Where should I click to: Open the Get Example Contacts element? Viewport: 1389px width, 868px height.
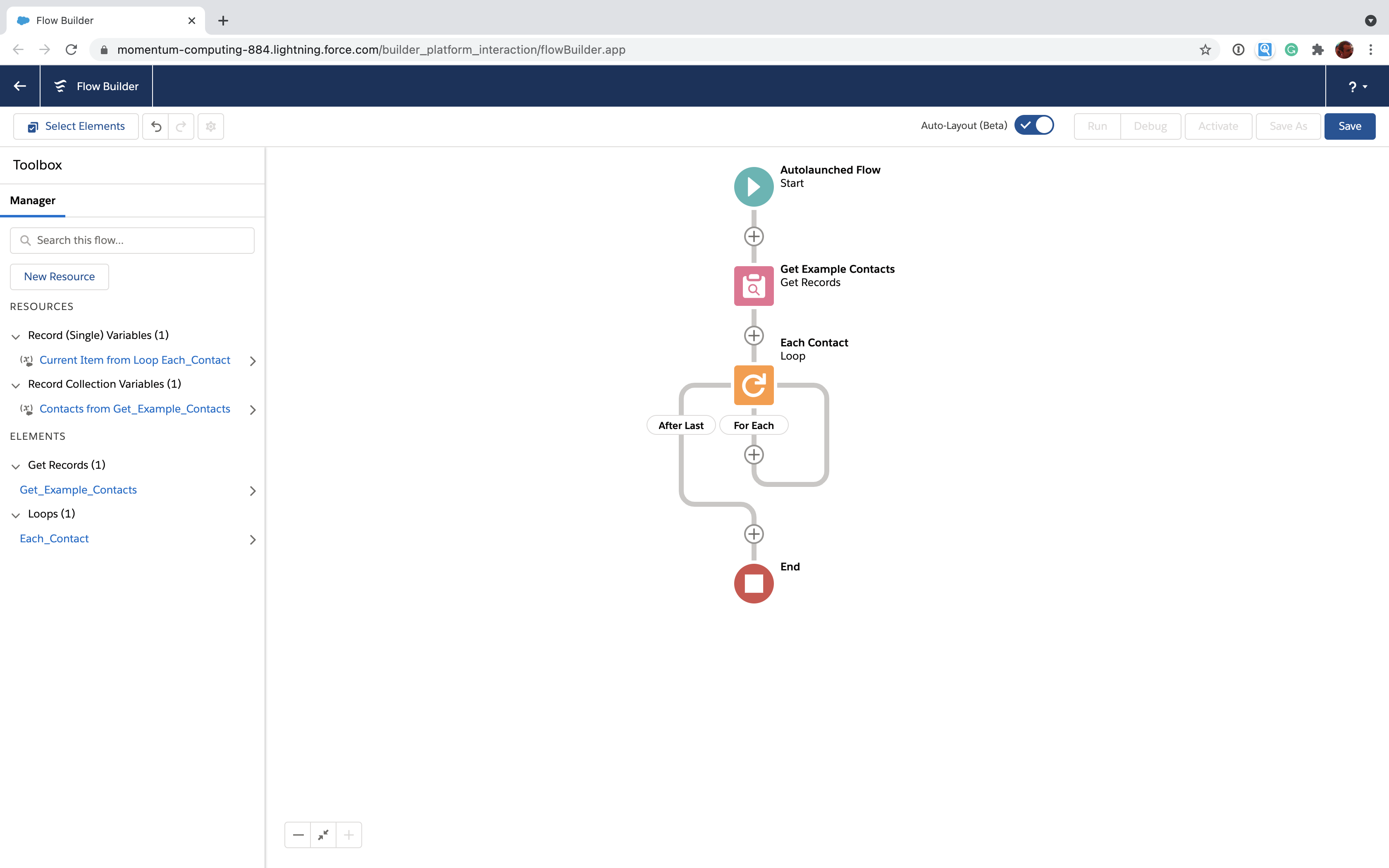pyautogui.click(x=753, y=285)
